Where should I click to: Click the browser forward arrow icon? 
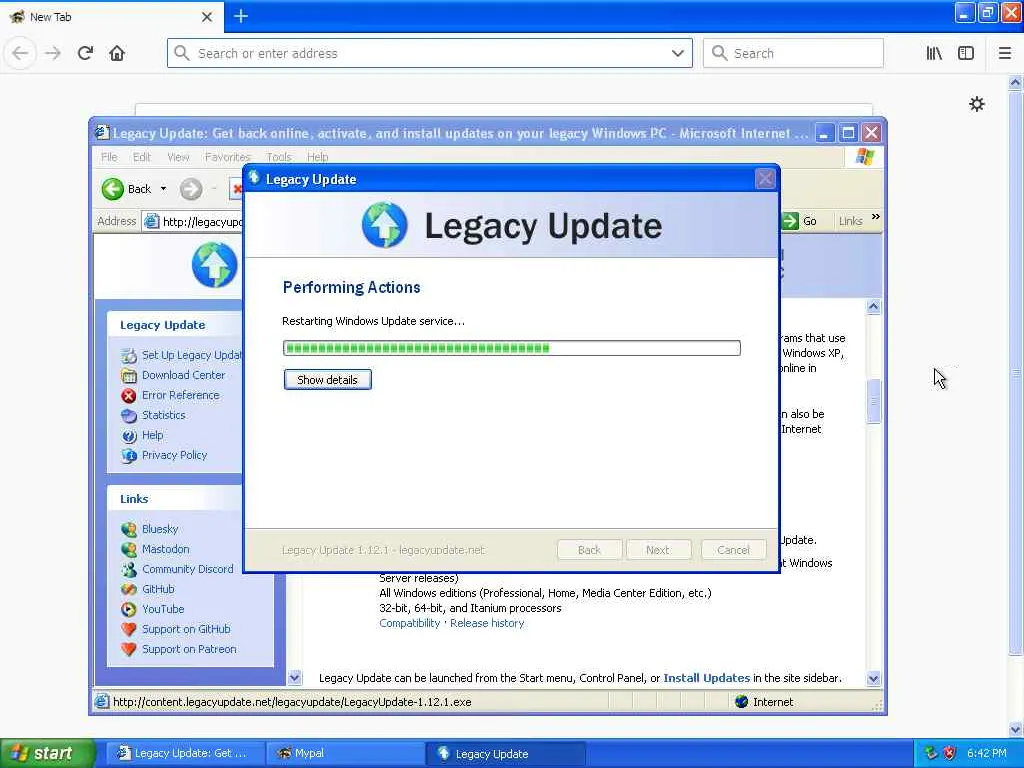click(x=52, y=53)
